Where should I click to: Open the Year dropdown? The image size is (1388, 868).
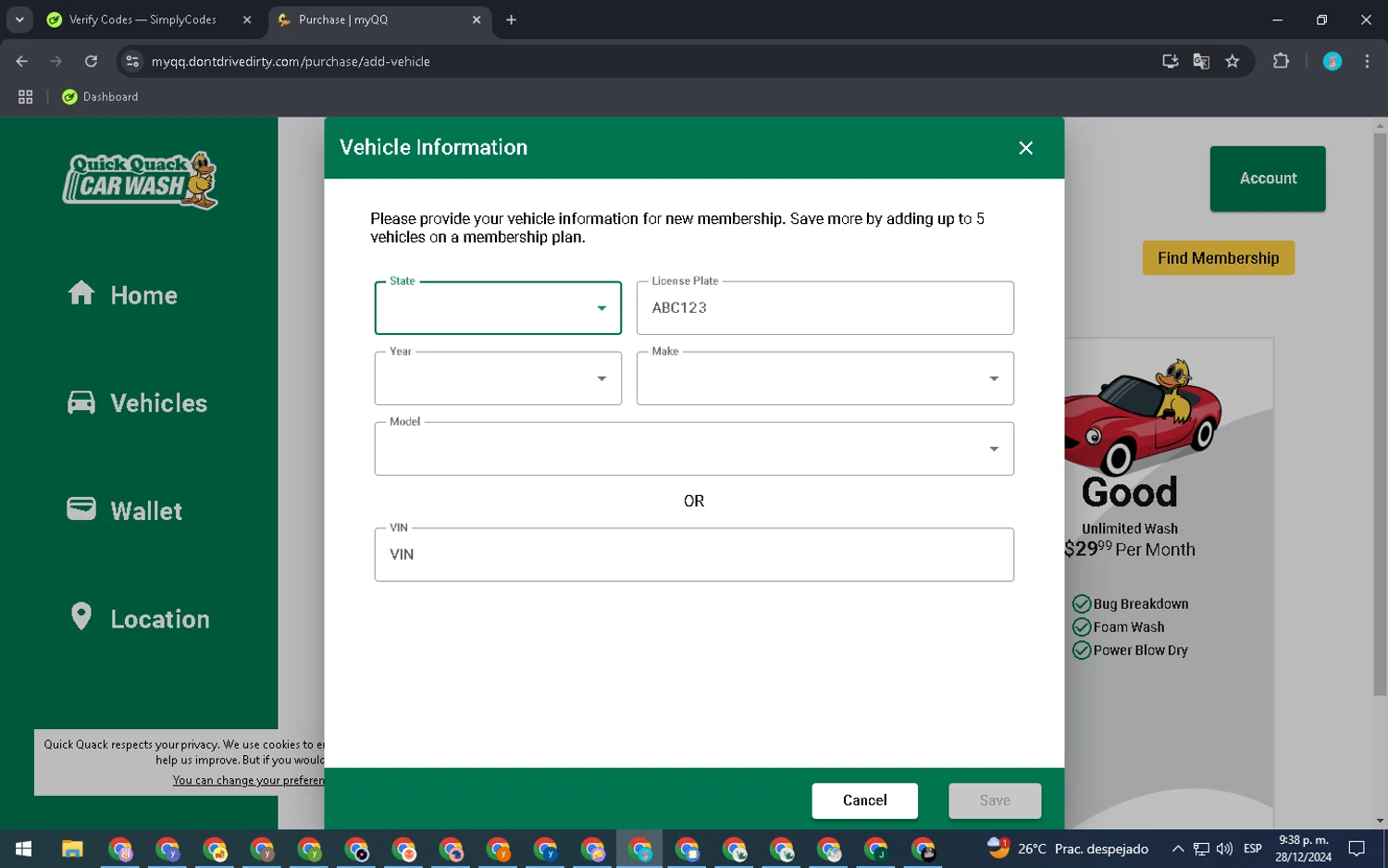coord(498,378)
